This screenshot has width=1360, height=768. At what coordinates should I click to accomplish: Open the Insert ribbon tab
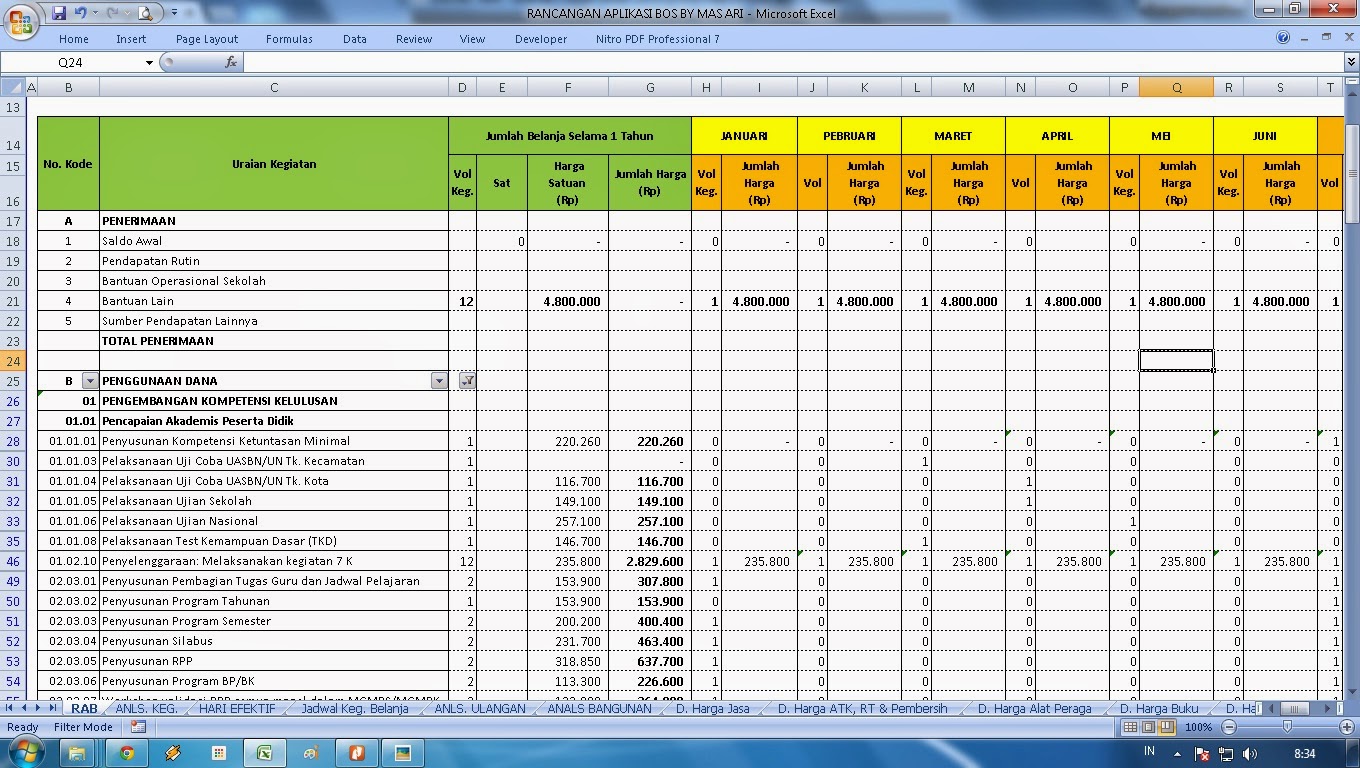tap(131, 39)
